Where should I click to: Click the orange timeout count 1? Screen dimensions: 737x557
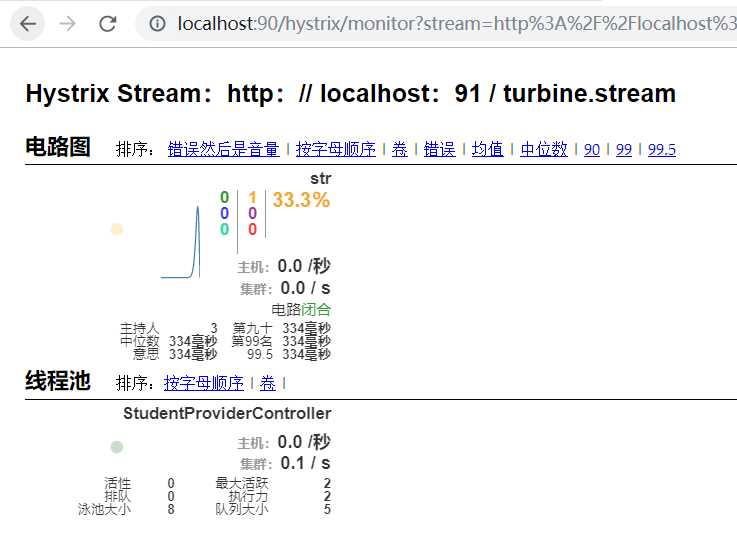[252, 197]
